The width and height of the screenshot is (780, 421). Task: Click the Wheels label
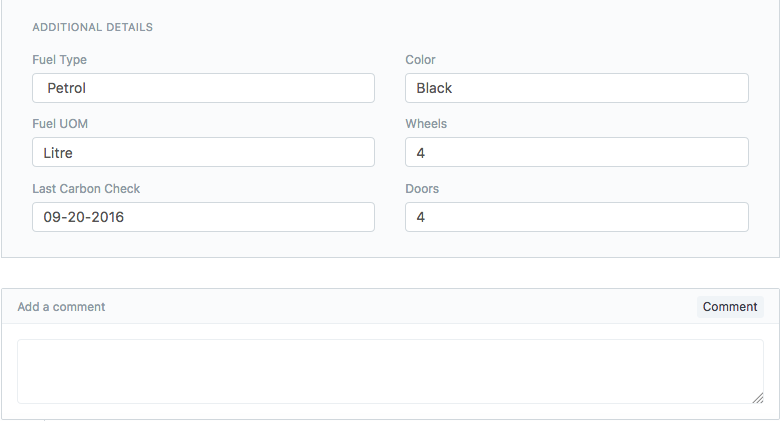point(426,124)
